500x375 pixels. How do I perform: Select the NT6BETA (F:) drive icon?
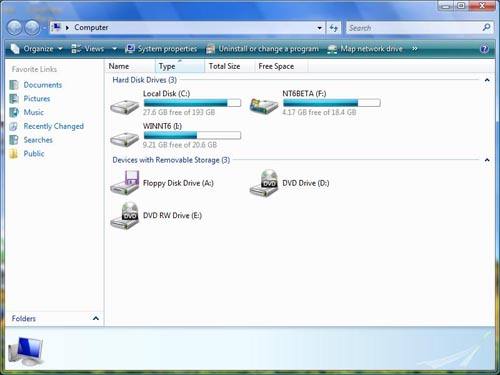pos(264,106)
